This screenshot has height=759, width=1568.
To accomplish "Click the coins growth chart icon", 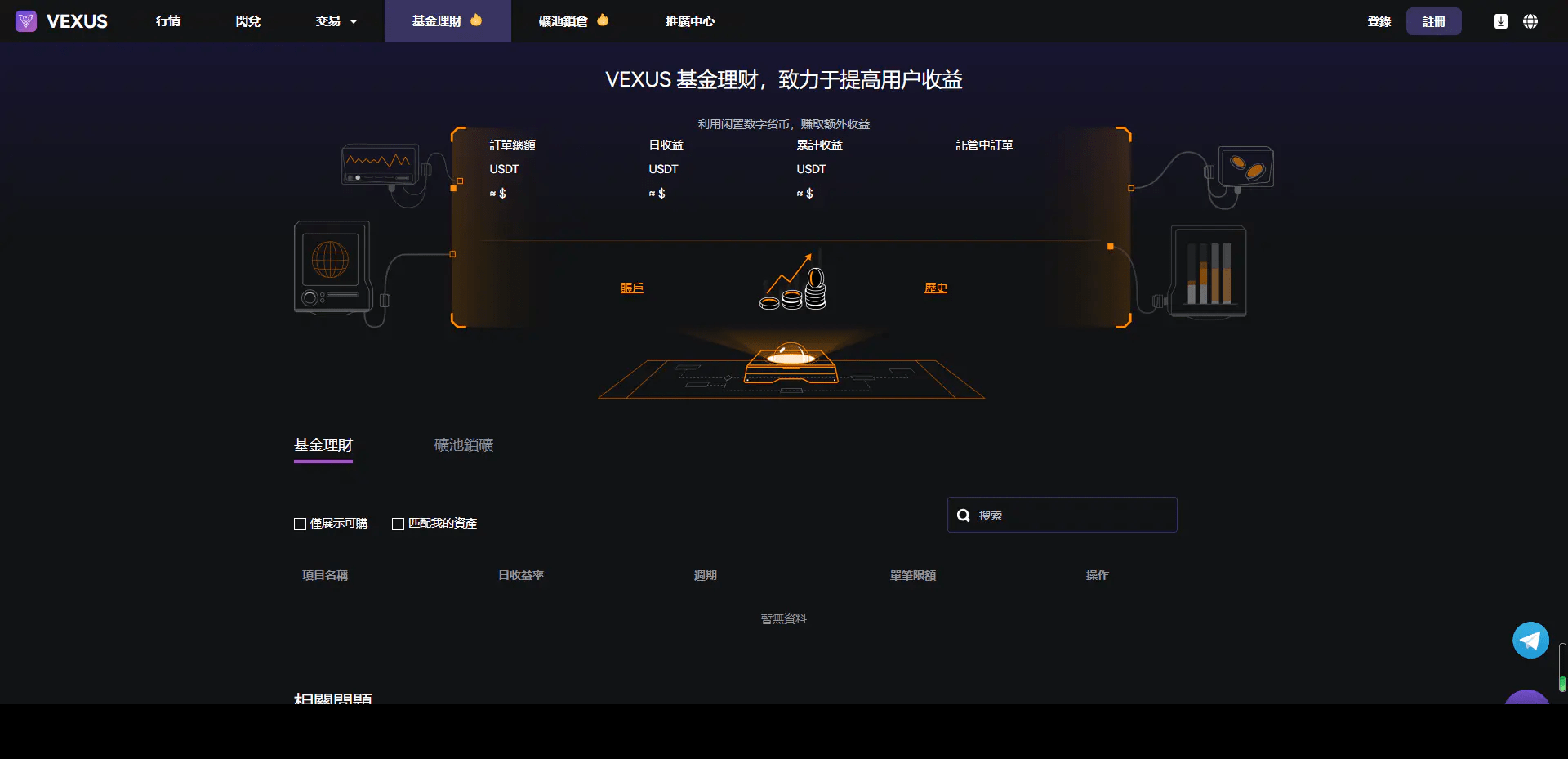I will coord(793,282).
